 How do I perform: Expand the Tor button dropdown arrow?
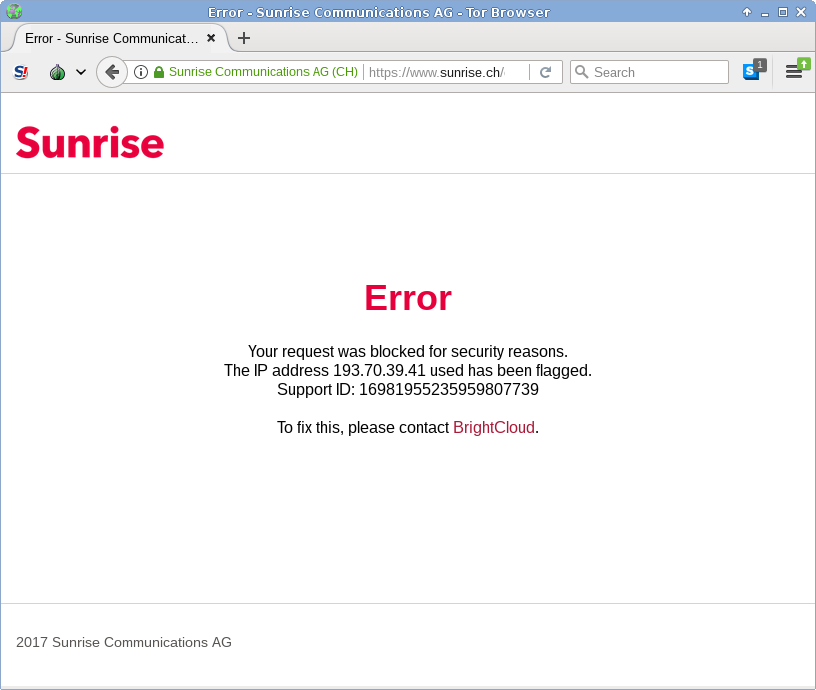pos(81,72)
